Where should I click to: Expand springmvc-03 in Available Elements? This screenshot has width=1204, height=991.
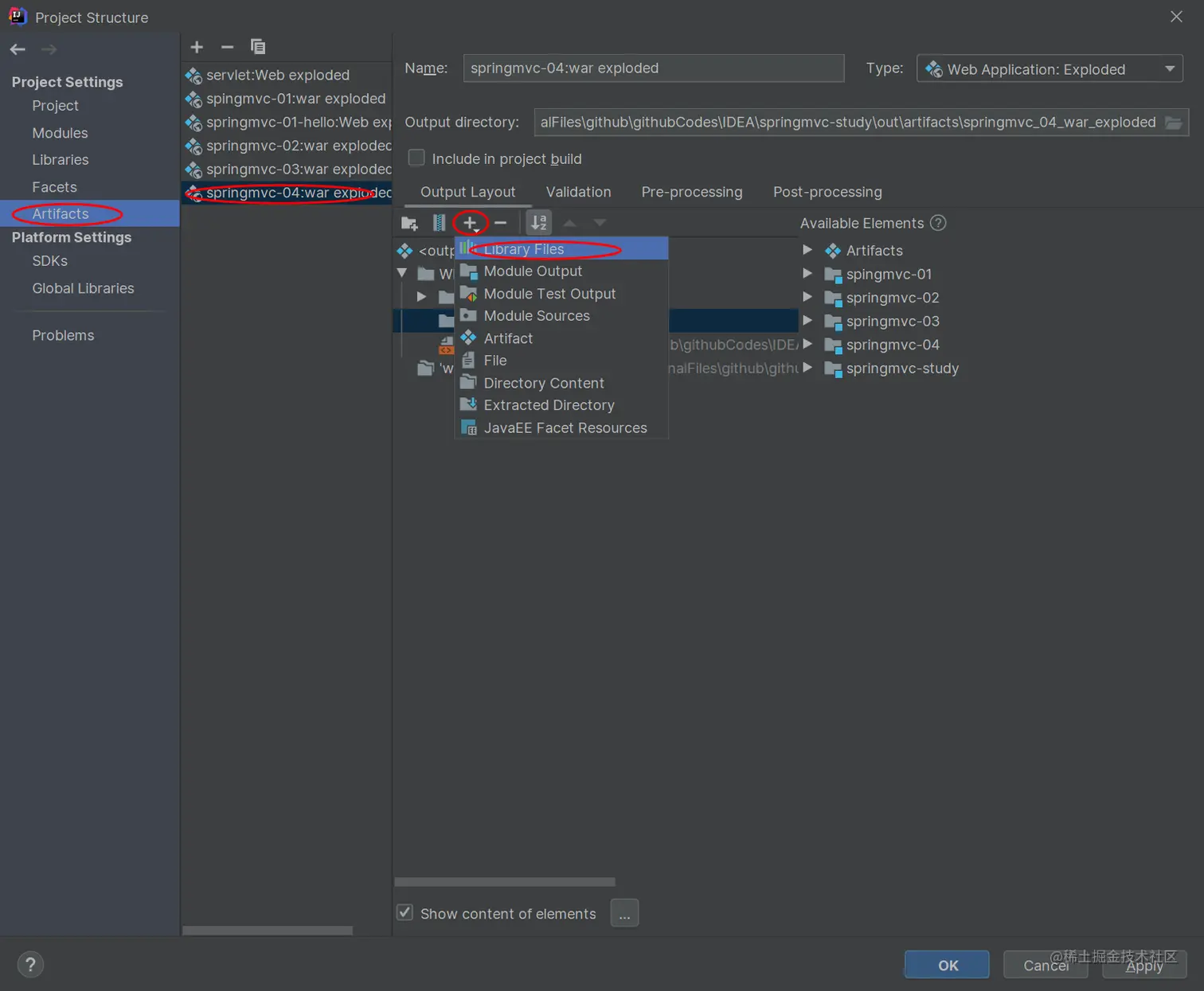click(807, 321)
